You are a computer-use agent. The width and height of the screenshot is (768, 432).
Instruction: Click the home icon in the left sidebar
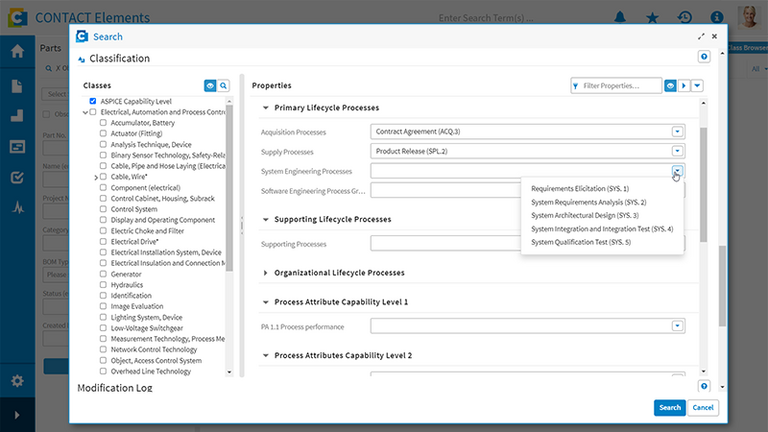tap(17, 51)
